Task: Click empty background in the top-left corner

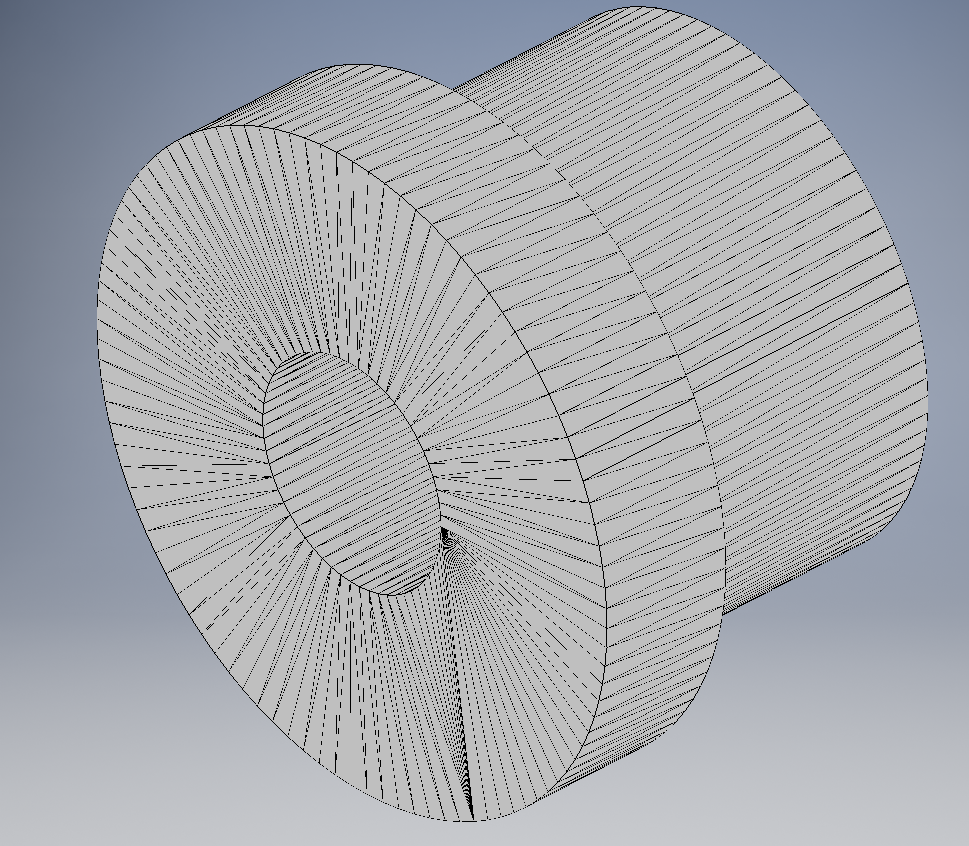Action: coord(40,40)
